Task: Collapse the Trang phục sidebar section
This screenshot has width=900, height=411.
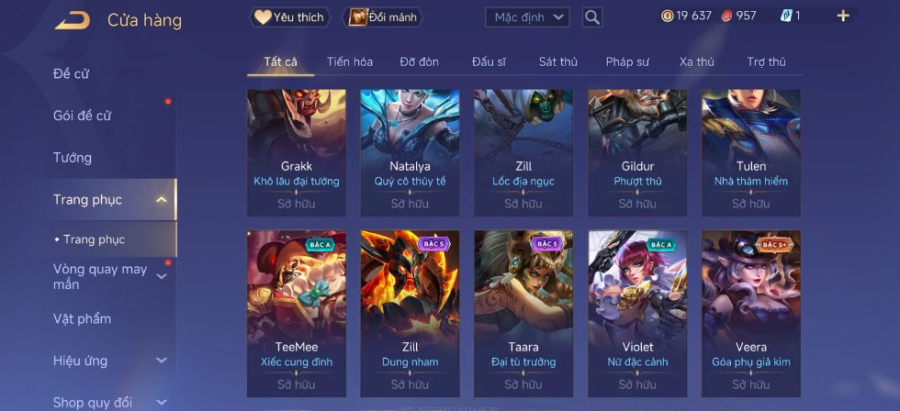Action: [162, 200]
